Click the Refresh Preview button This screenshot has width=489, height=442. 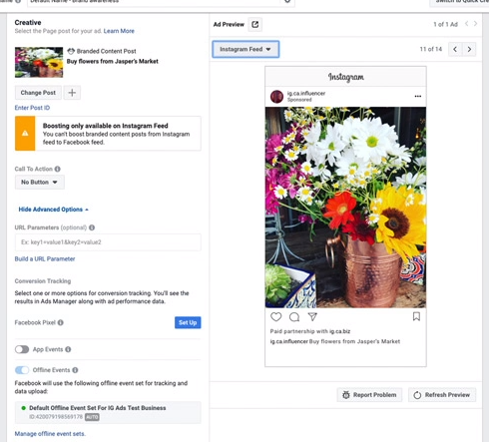point(442,395)
